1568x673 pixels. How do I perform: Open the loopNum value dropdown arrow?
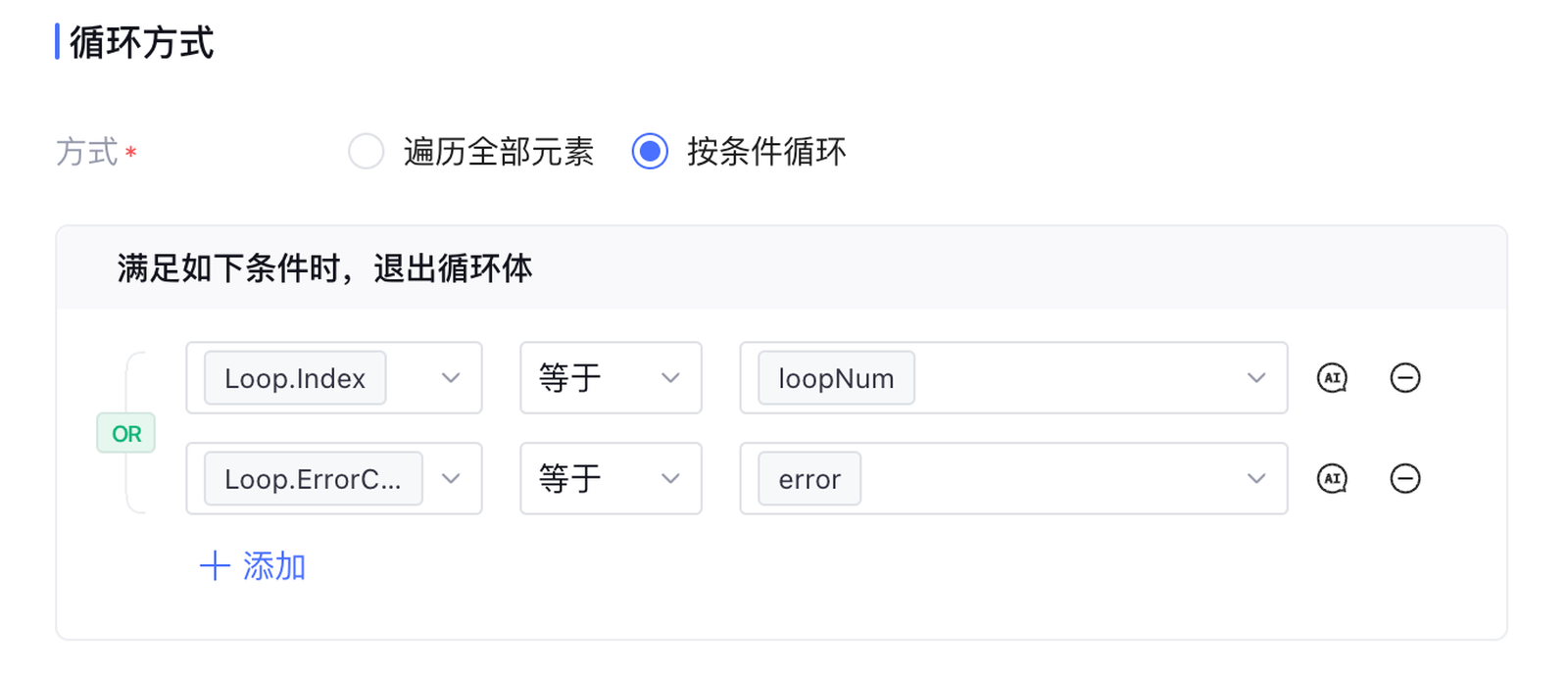pos(1255,378)
